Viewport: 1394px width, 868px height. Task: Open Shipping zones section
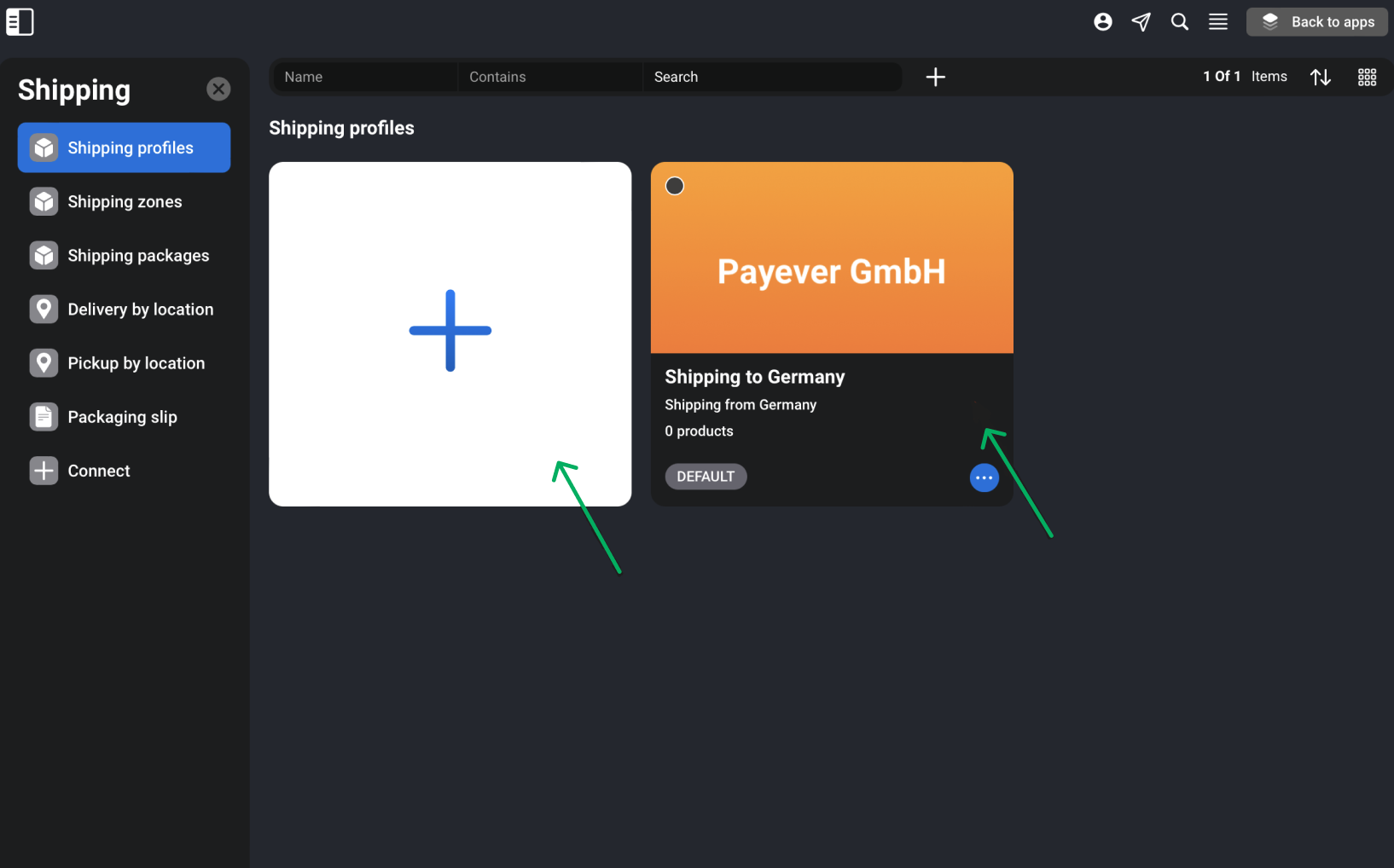coord(124,201)
